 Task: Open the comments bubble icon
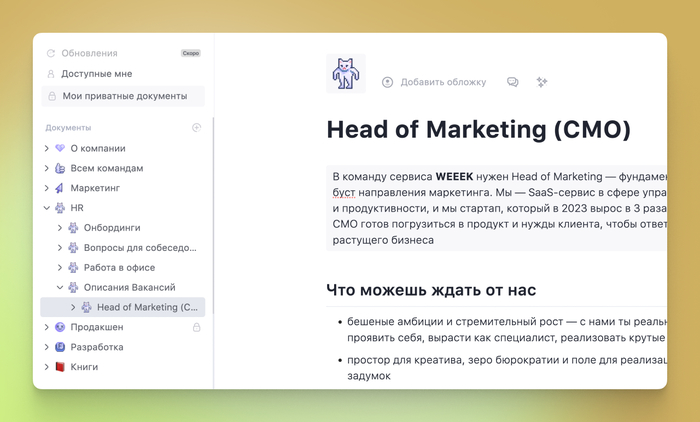513,82
